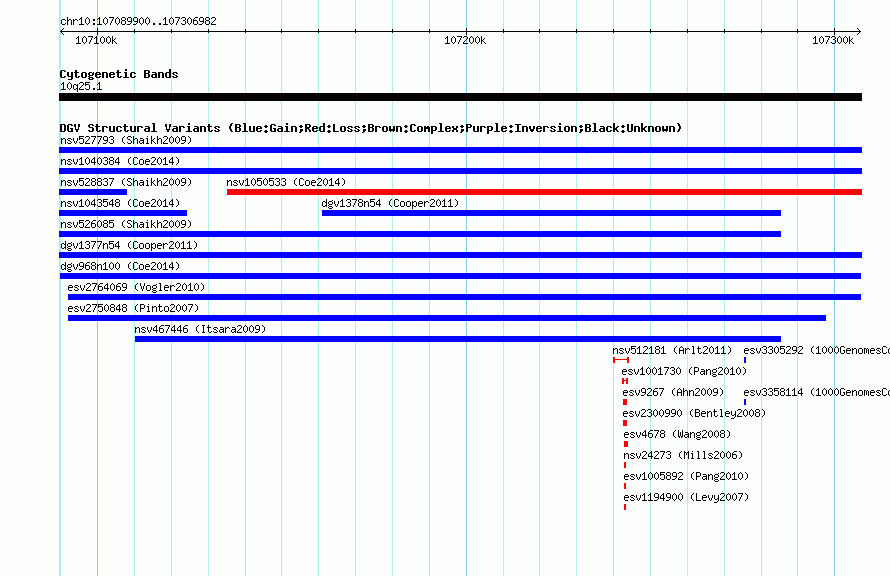Image resolution: width=890 pixels, height=576 pixels.
Task: Click the red esv1001730 marker
Action: (625, 381)
